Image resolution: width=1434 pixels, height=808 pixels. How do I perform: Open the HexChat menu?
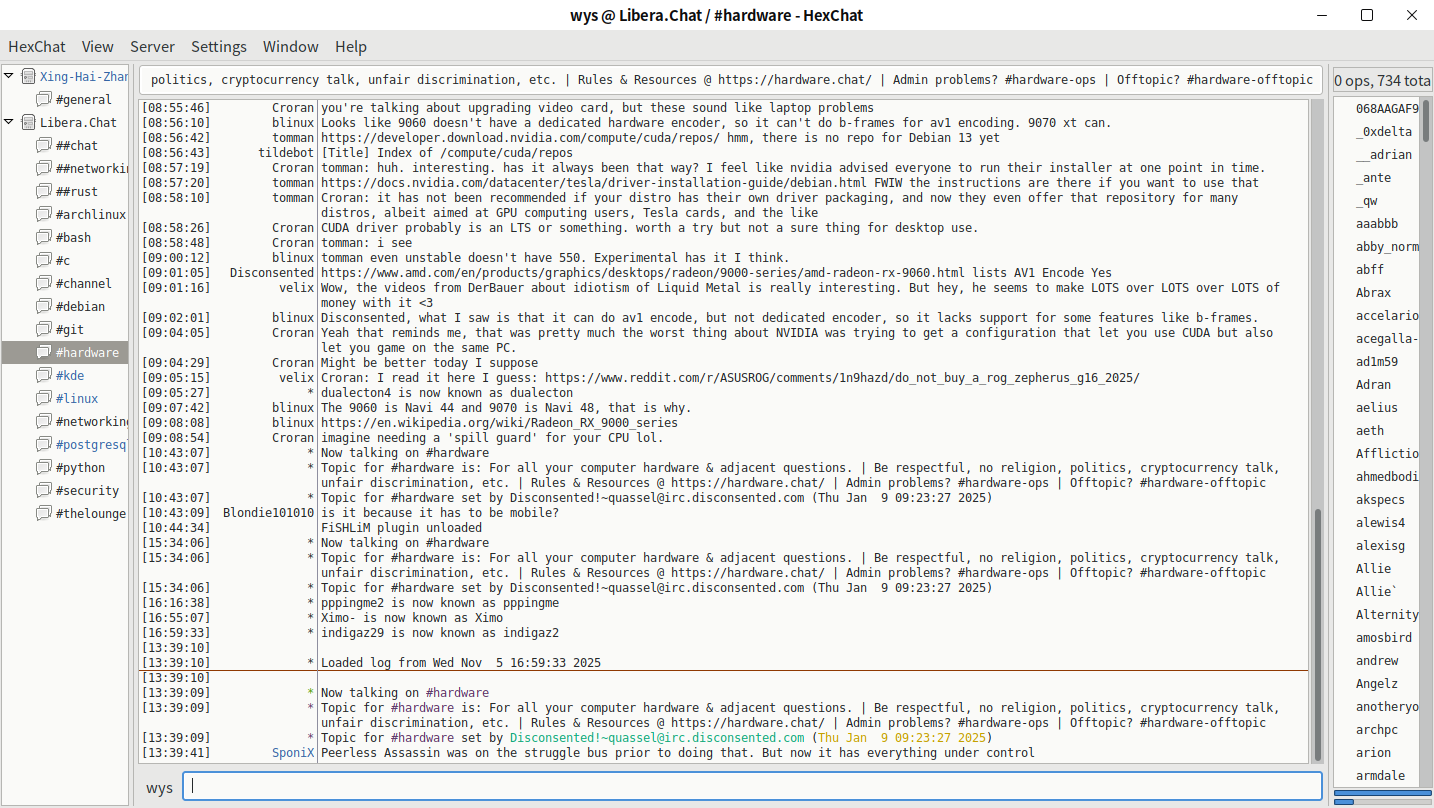pos(37,47)
